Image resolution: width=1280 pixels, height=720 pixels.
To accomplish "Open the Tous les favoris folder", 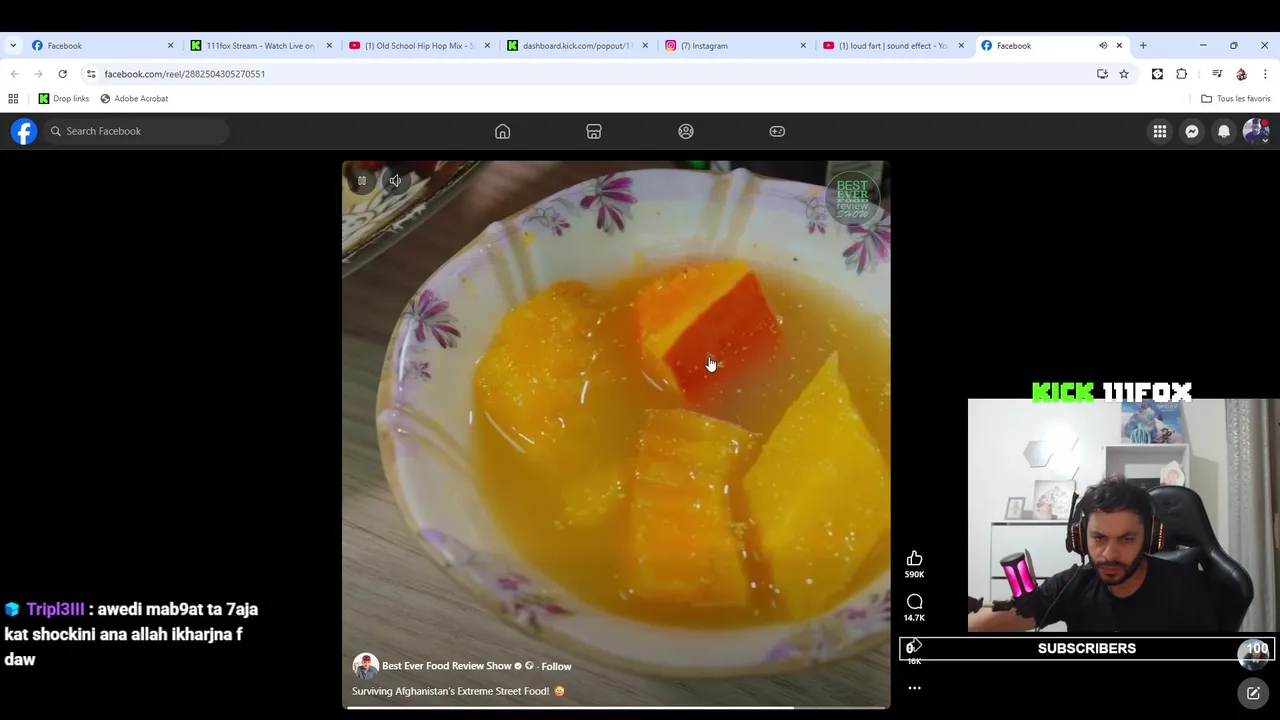I will coord(1235,98).
